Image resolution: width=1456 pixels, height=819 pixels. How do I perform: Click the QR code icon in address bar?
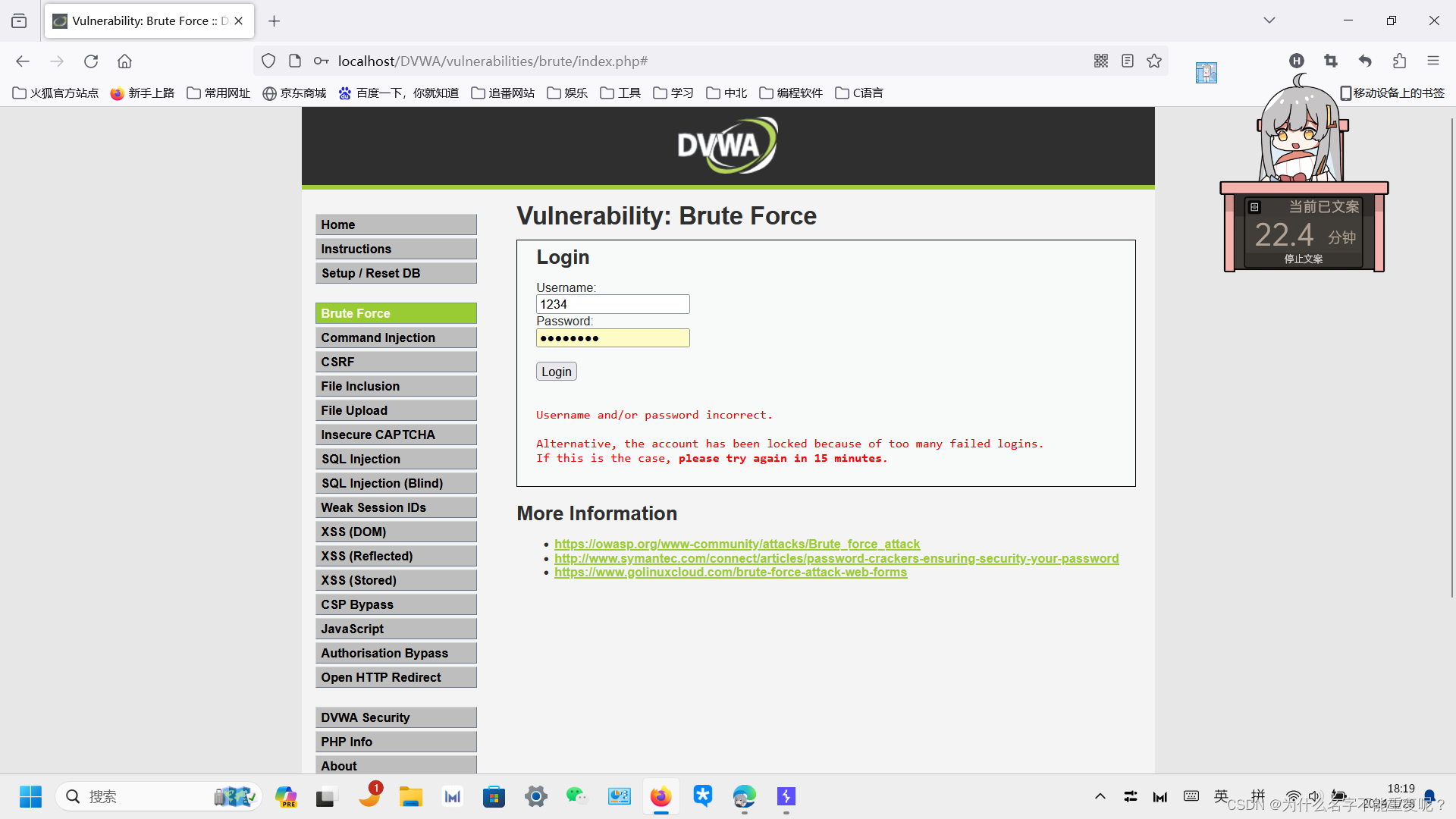coord(1101,61)
